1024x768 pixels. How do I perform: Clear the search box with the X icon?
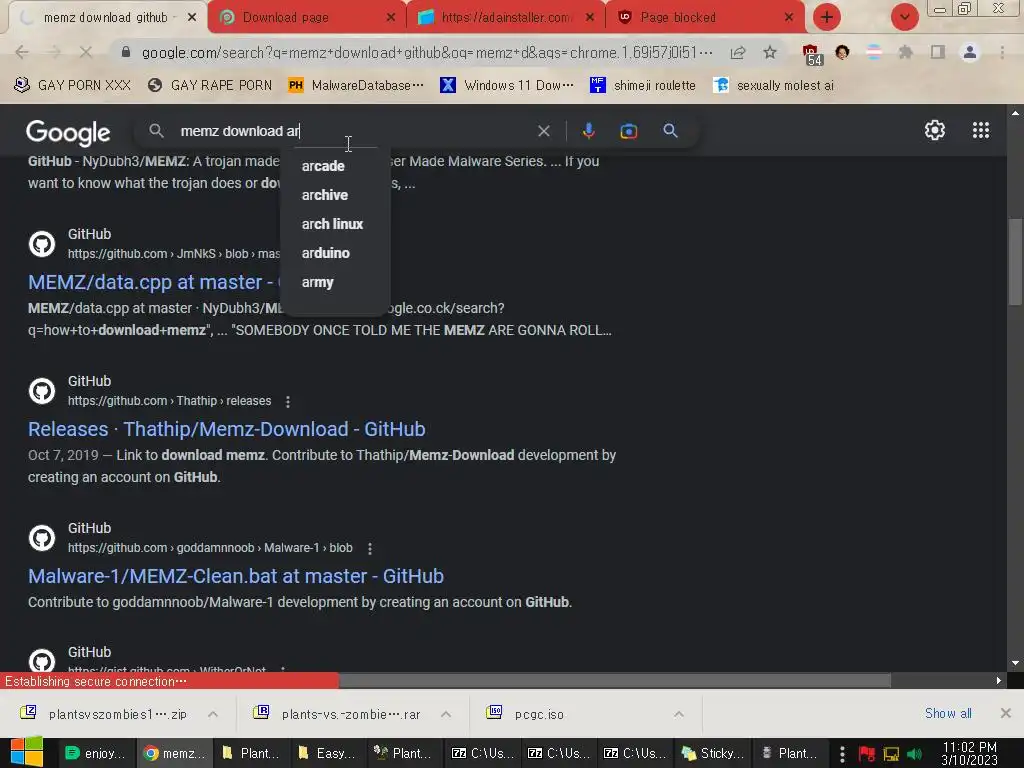point(543,131)
